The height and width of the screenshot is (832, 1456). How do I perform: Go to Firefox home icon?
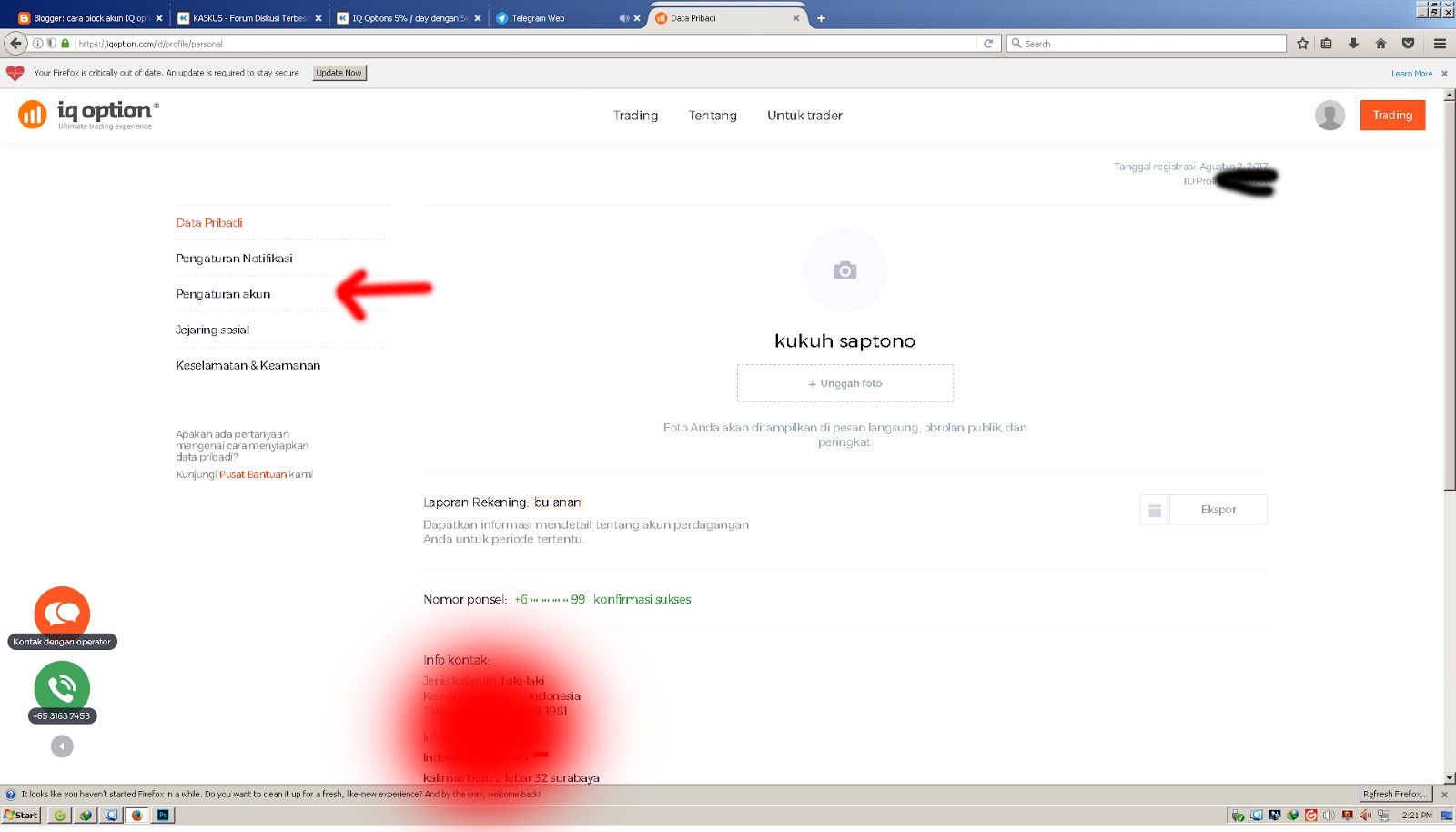[x=1380, y=43]
